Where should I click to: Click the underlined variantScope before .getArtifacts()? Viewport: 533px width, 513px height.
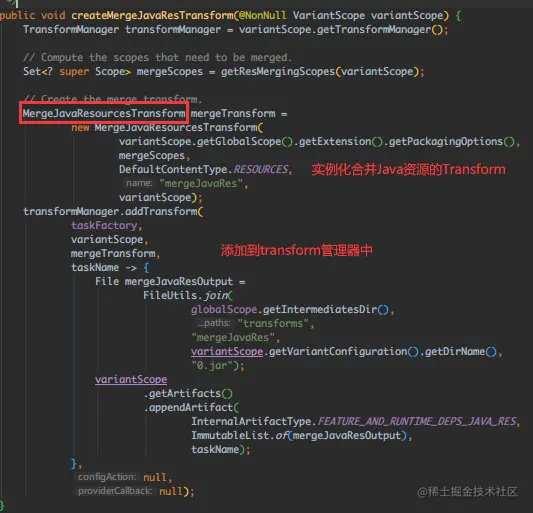(x=131, y=380)
